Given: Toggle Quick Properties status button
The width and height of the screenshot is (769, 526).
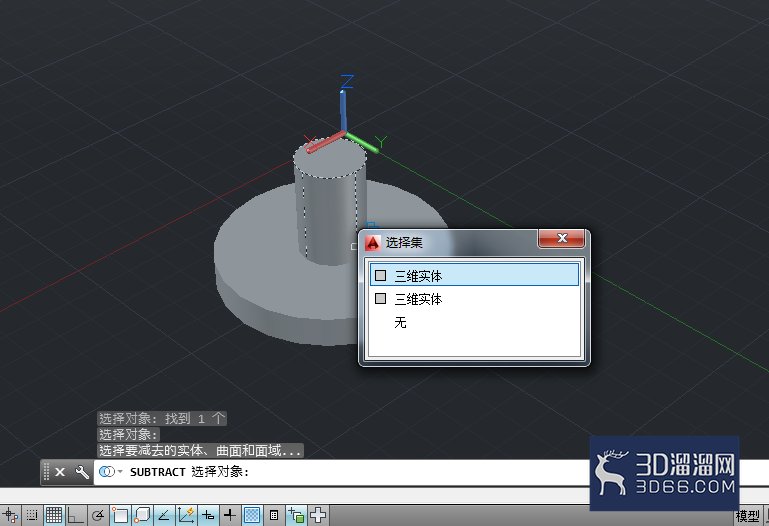Looking at the screenshot, I should pos(274,515).
